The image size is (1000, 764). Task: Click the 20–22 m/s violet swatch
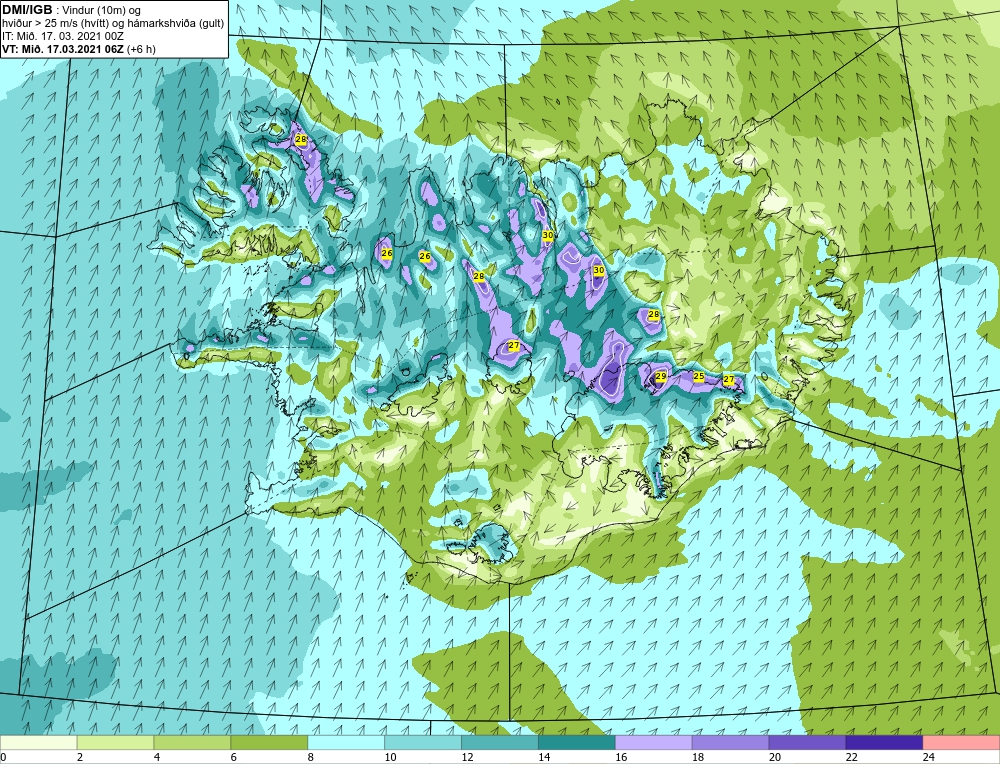click(807, 742)
